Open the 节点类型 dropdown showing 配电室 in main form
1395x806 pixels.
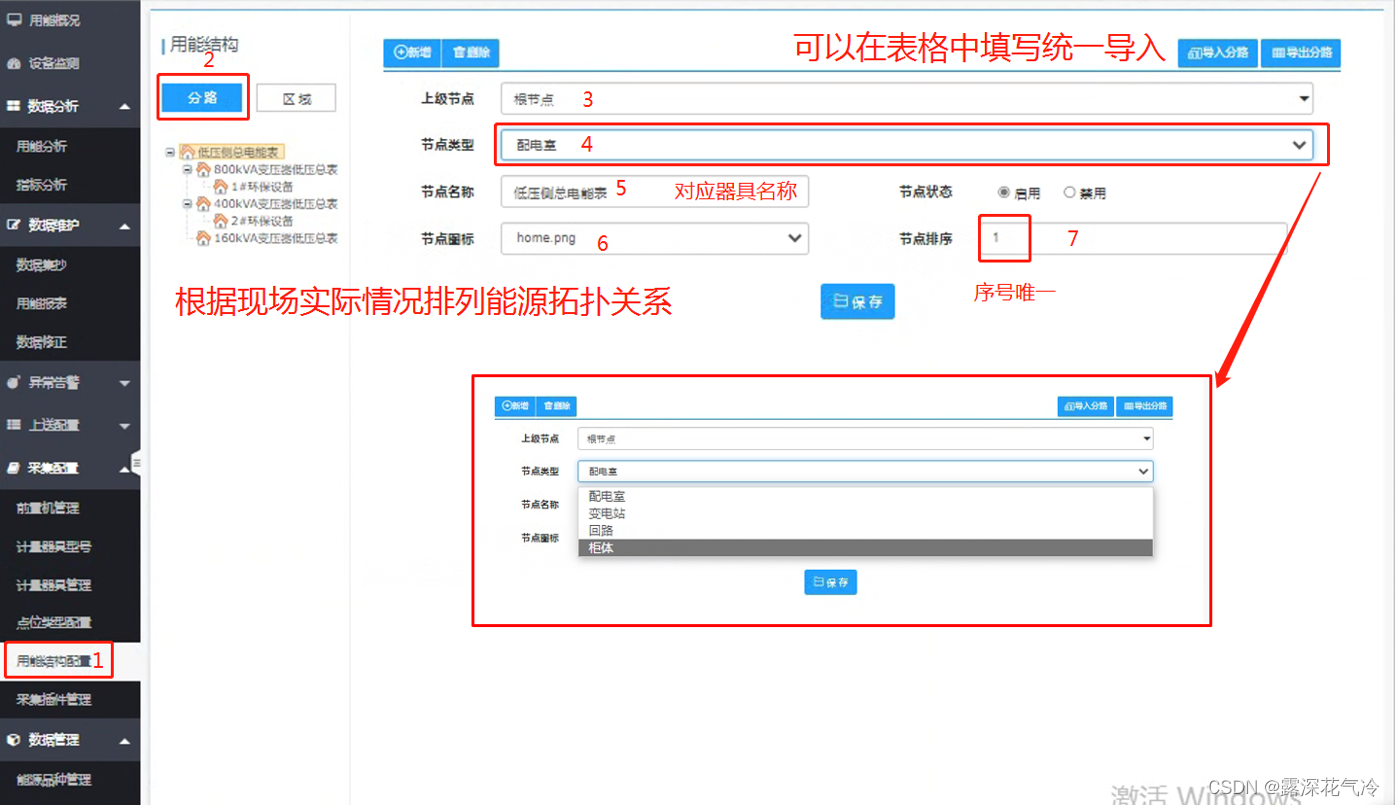coord(906,145)
